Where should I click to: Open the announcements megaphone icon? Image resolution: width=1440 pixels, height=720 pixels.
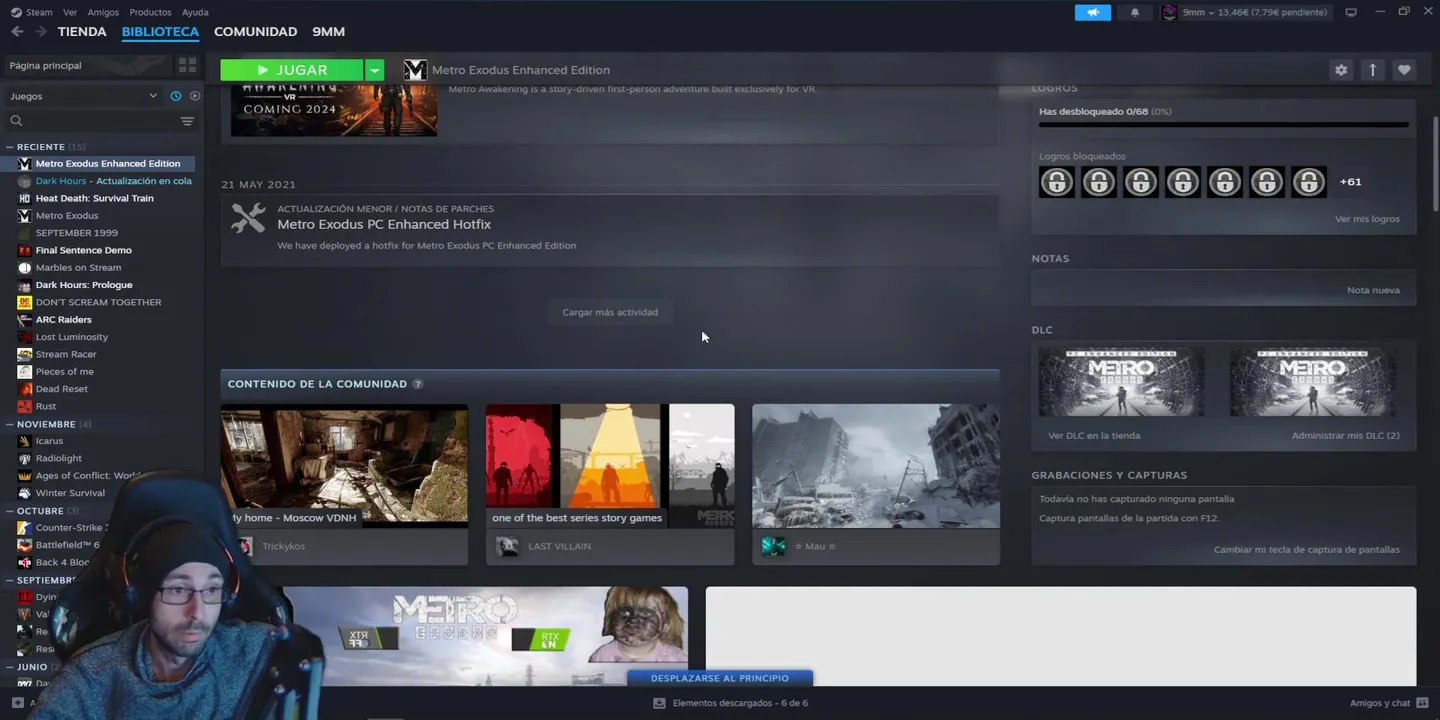tap(1093, 12)
